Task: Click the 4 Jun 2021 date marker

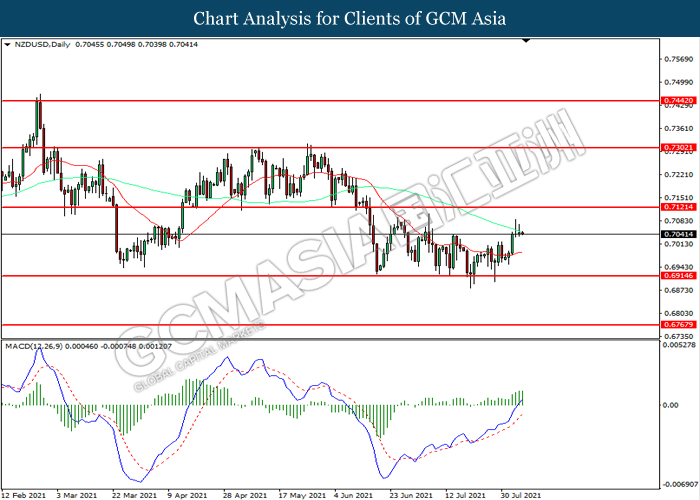Action: pos(353,496)
